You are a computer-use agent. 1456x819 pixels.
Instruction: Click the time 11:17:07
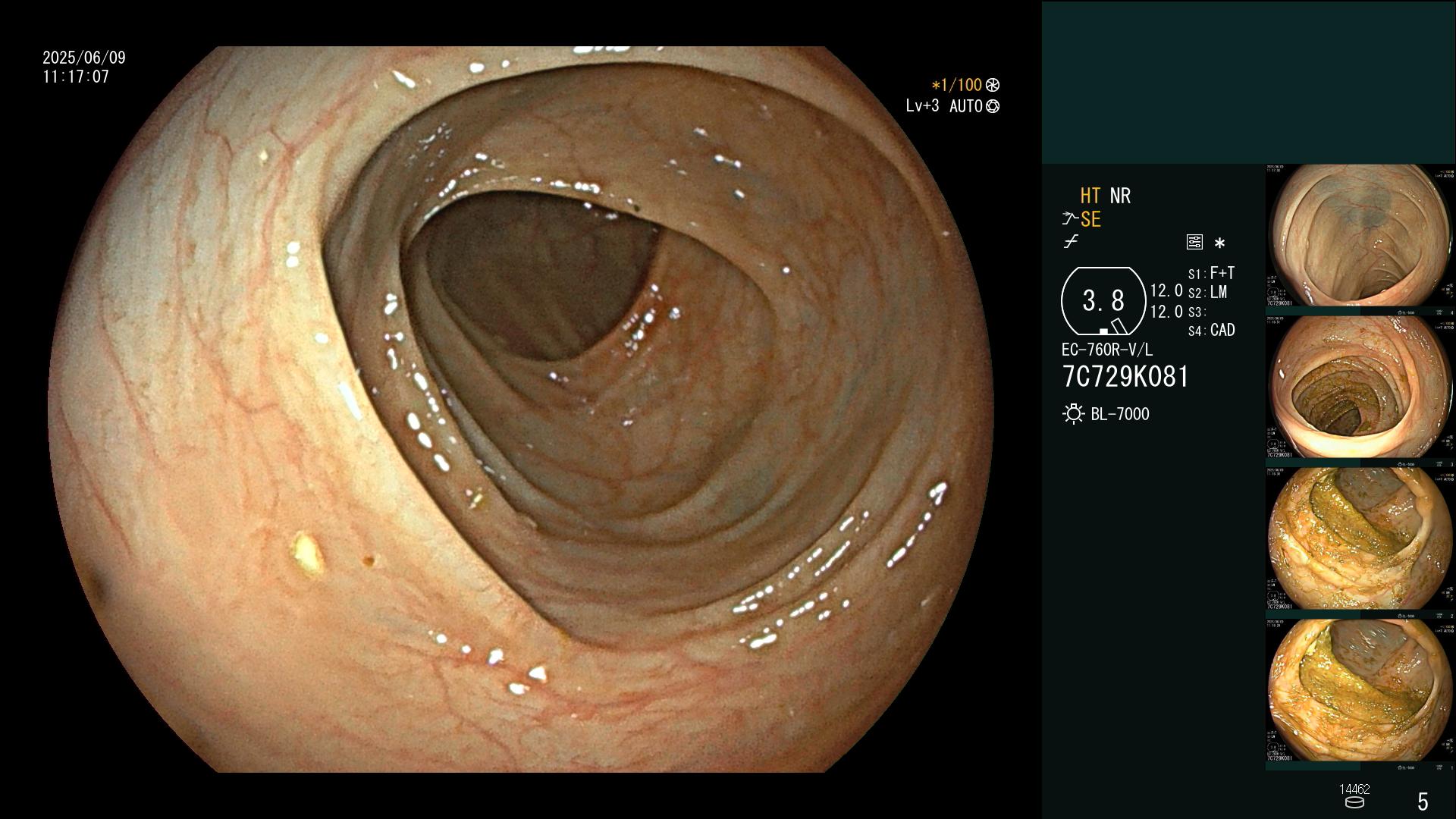76,77
